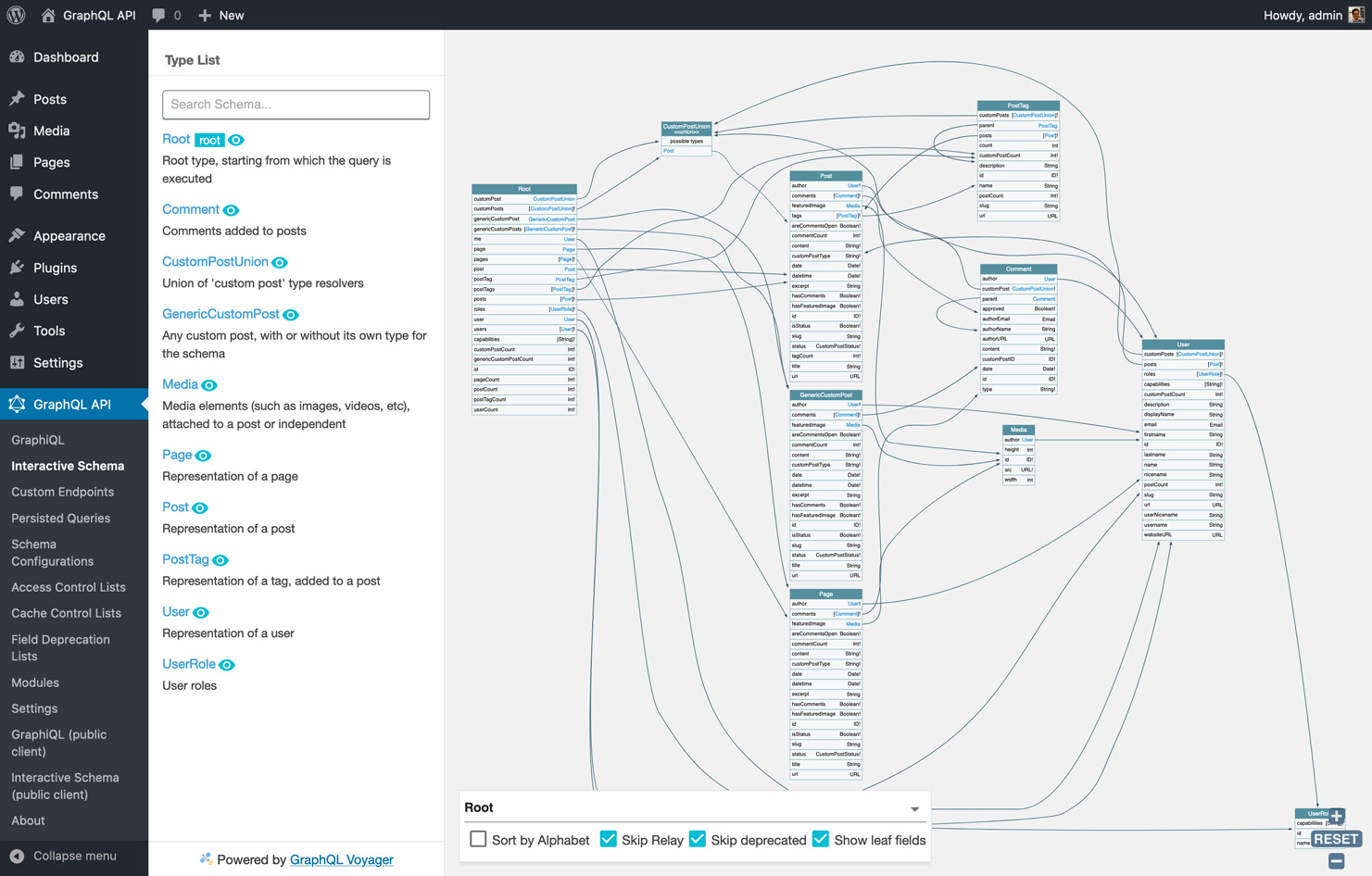The width and height of the screenshot is (1372, 876).
Task: Open the comments bubble in admin bar
Action: (159, 15)
